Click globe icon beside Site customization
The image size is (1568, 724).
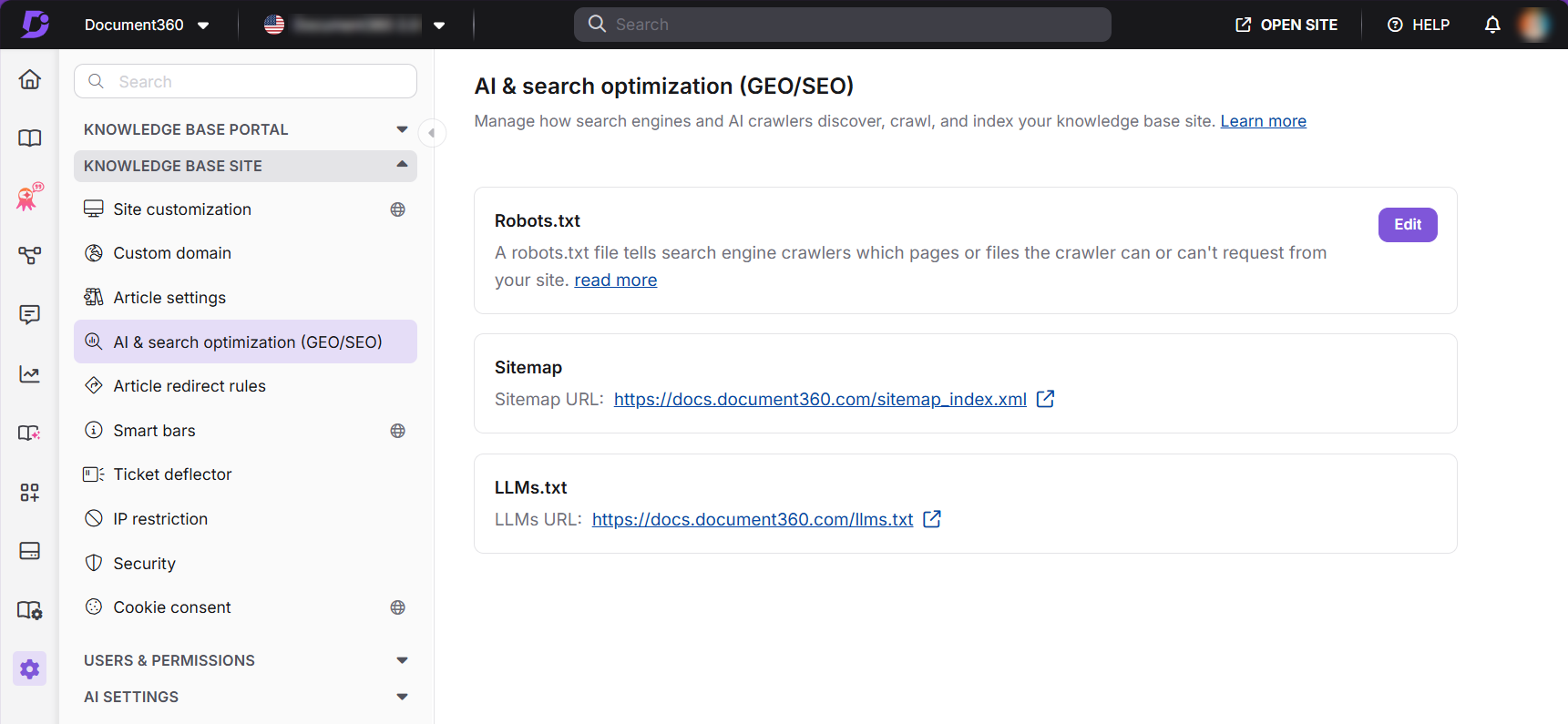[398, 209]
